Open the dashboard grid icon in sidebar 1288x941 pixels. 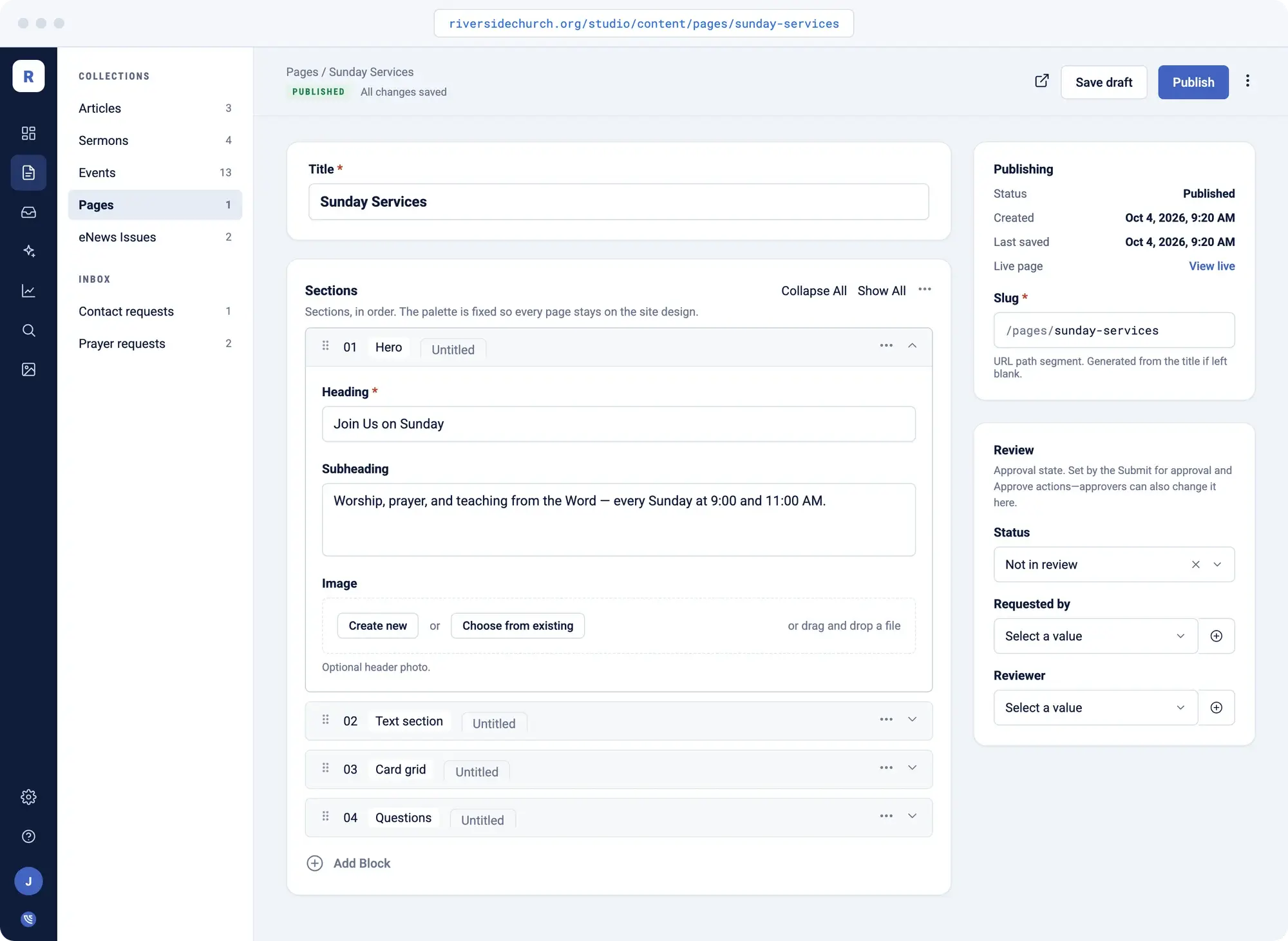tap(28, 133)
